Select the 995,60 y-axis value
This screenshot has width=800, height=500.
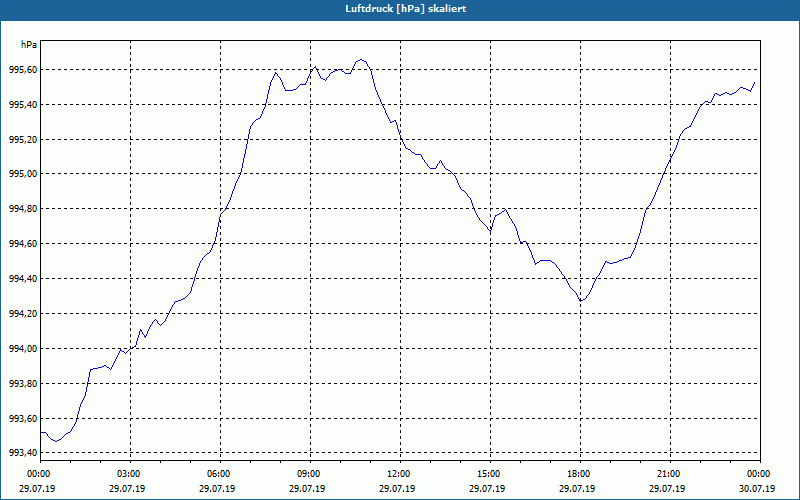point(23,70)
